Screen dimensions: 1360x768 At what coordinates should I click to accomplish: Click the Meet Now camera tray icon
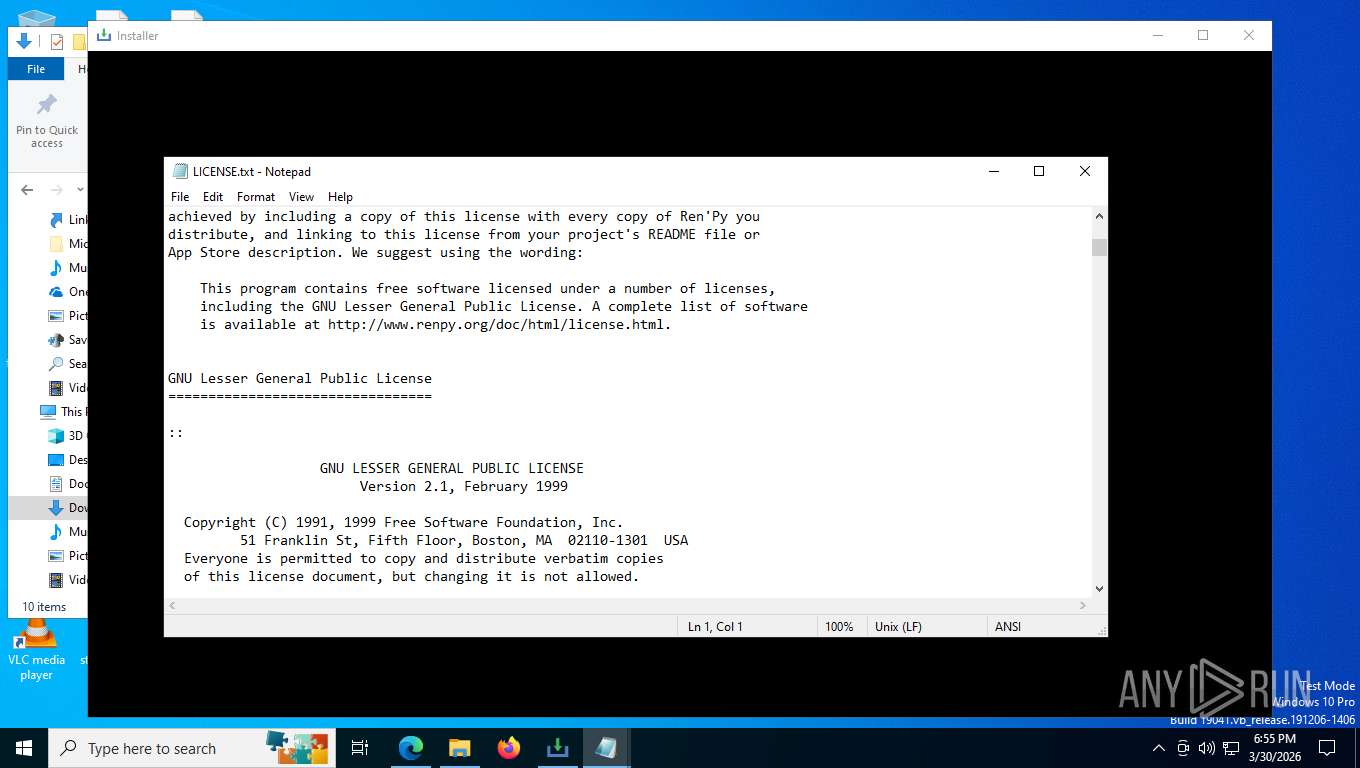[x=1183, y=748]
